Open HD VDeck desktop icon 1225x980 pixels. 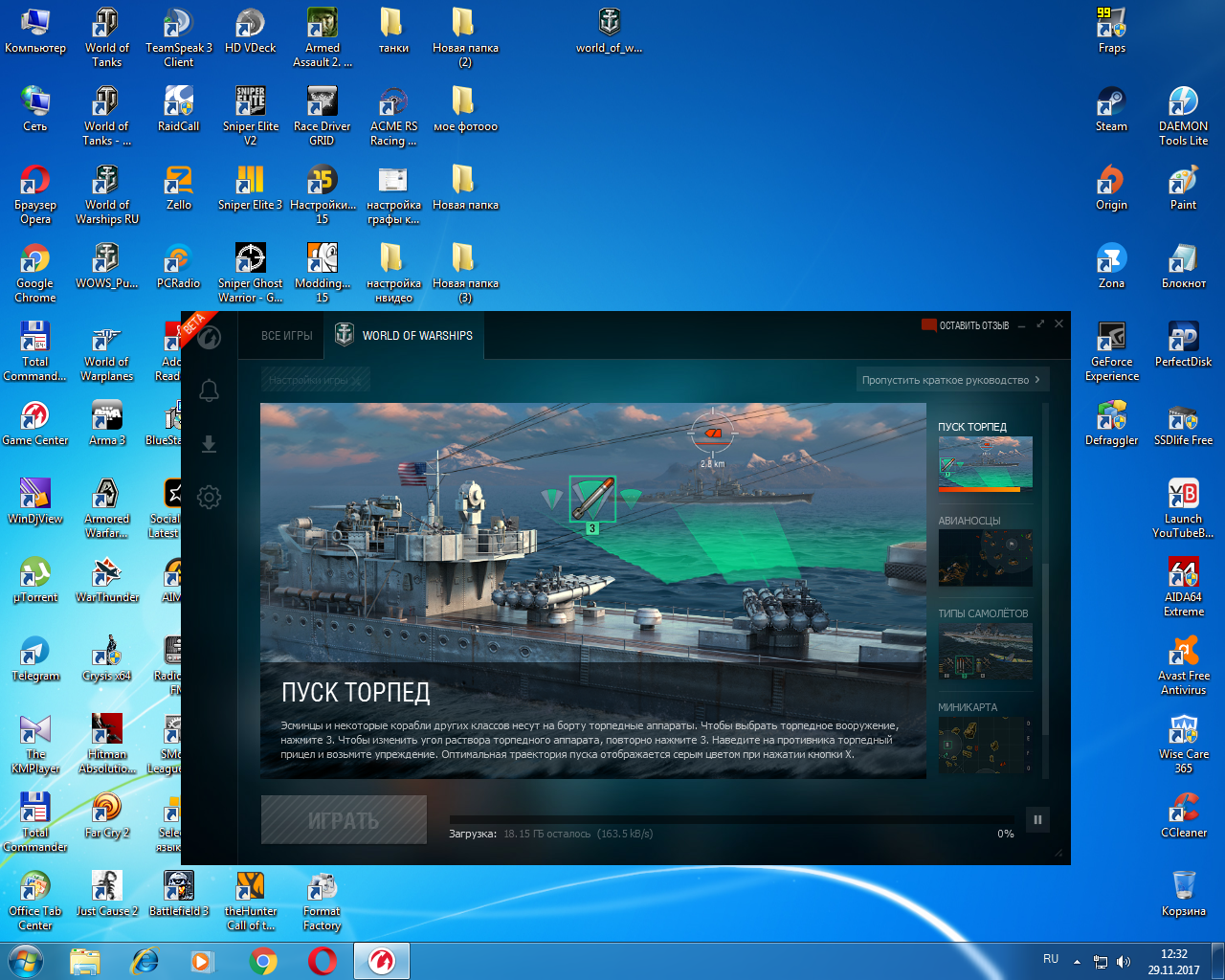250,31
